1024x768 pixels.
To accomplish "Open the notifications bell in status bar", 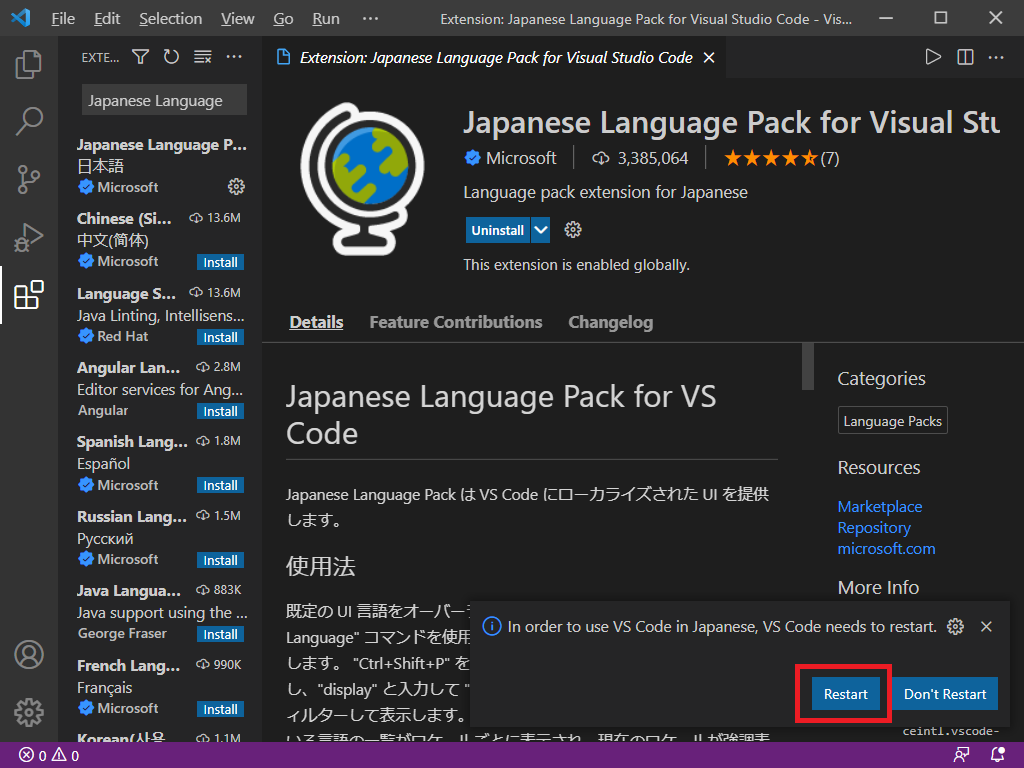I will coord(997,756).
